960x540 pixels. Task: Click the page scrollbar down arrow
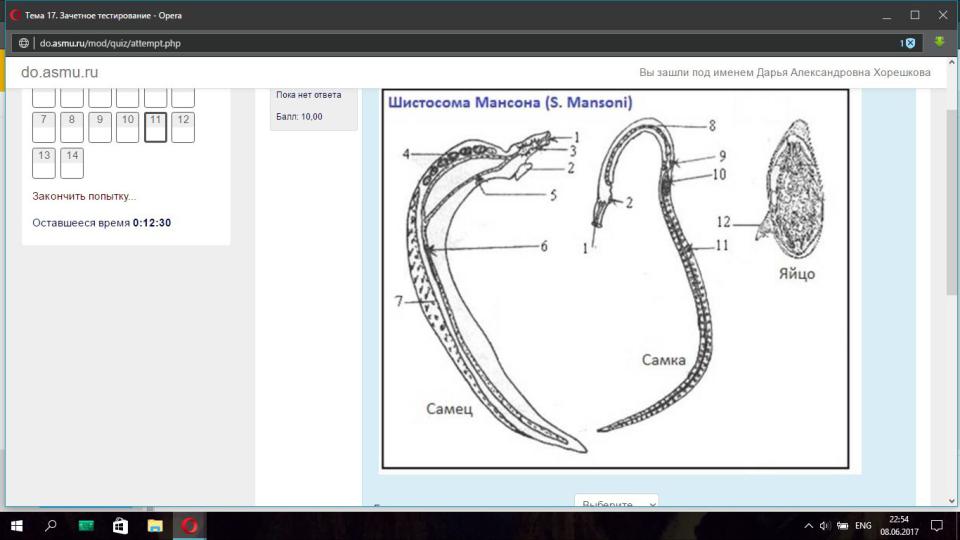(951, 501)
